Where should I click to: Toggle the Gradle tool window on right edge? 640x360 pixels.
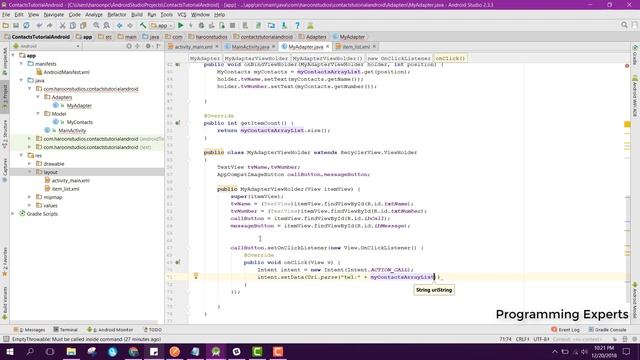click(635, 55)
